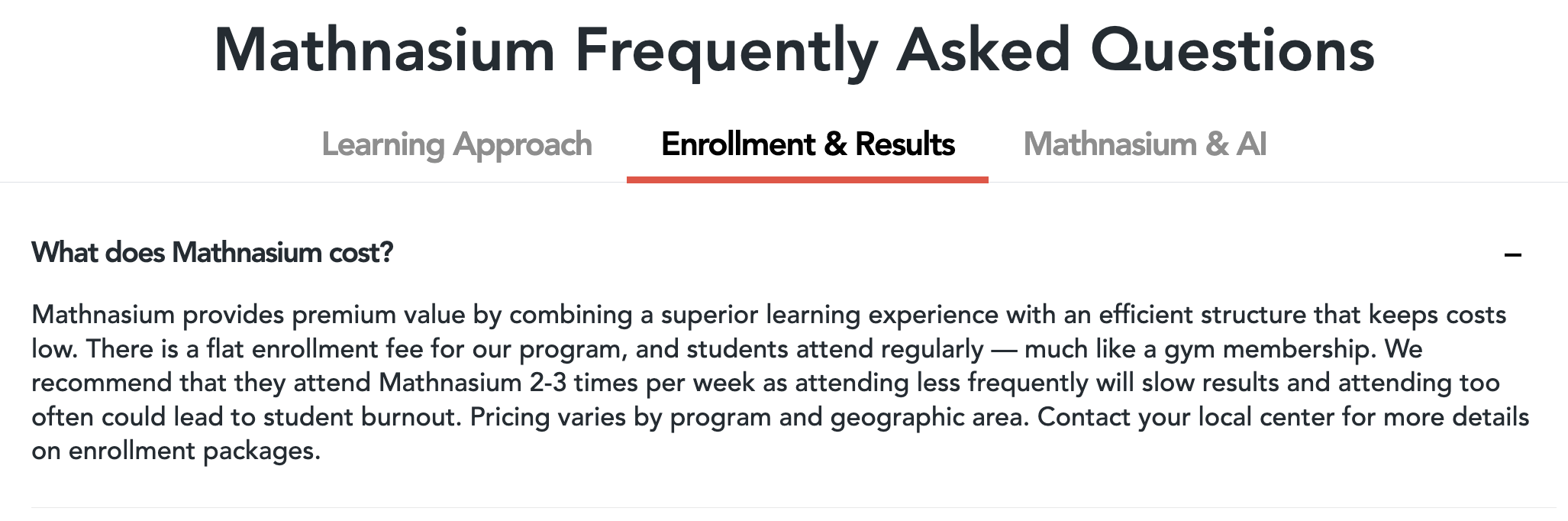Click the red underline below Enrollment & Results
This screenshot has width=1568, height=521.
[x=808, y=182]
